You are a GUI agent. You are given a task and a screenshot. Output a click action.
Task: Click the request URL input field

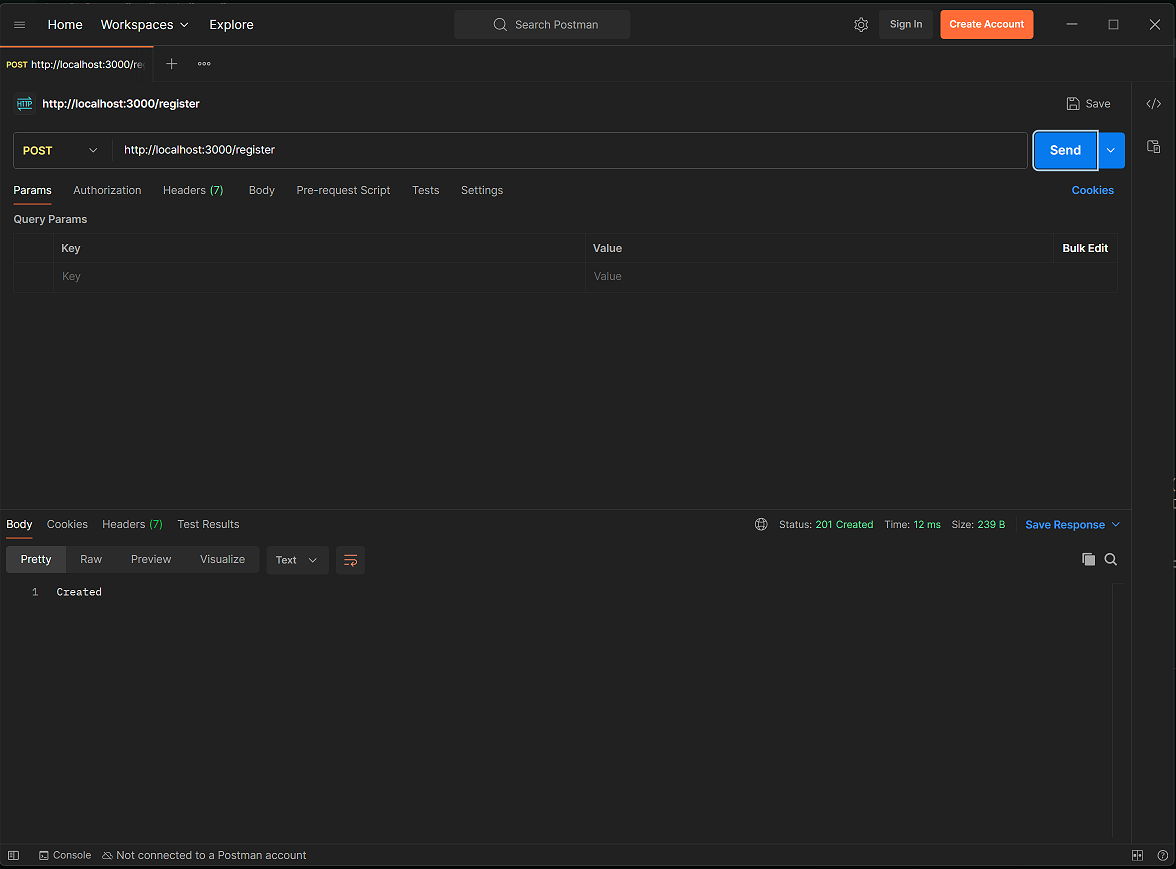coord(570,150)
